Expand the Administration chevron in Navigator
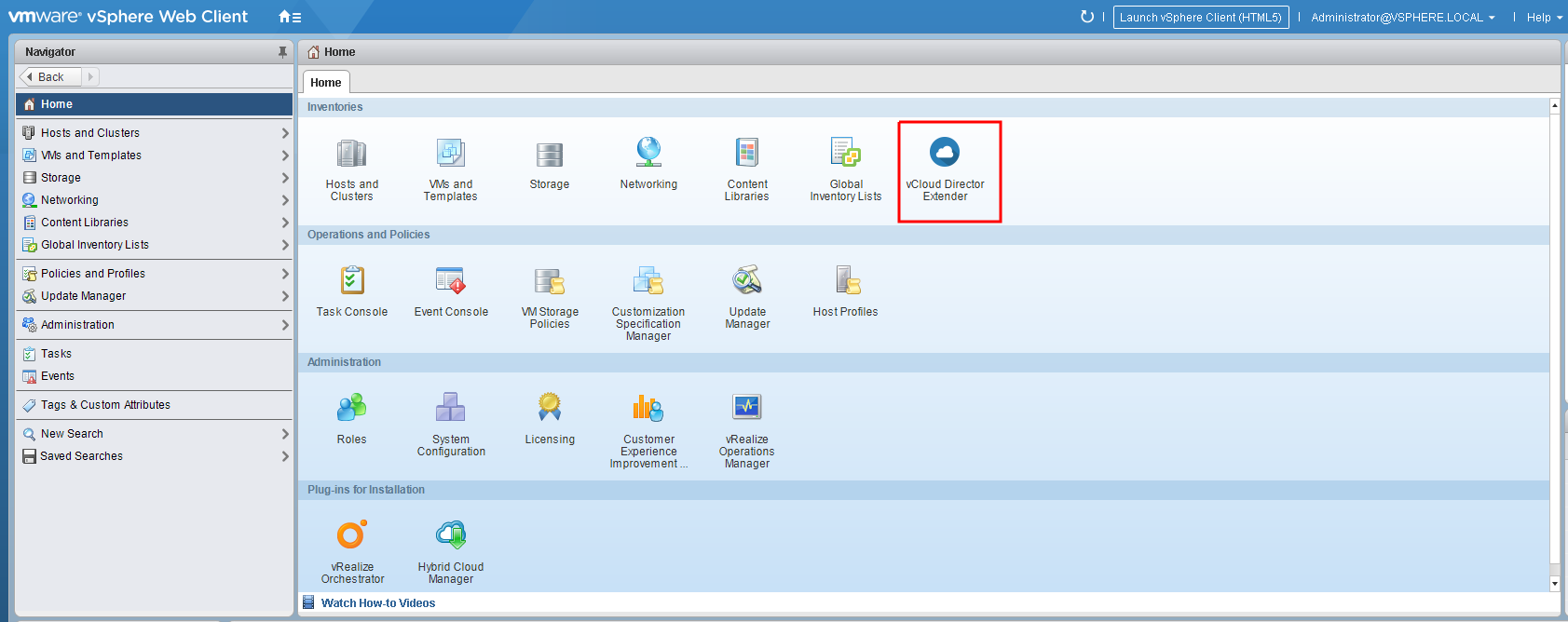The image size is (1568, 622). click(x=285, y=325)
